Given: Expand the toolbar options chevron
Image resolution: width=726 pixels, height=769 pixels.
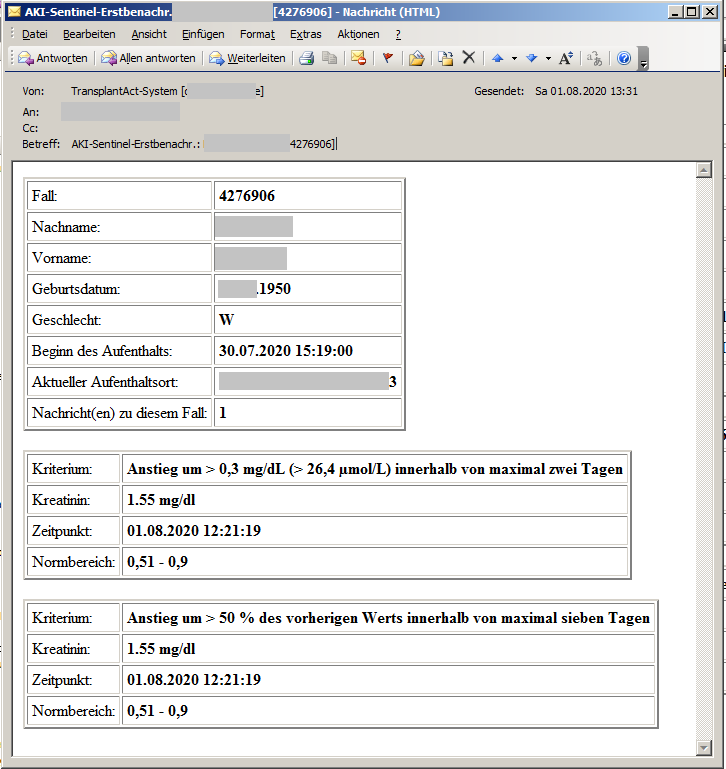Looking at the screenshot, I should (x=644, y=59).
